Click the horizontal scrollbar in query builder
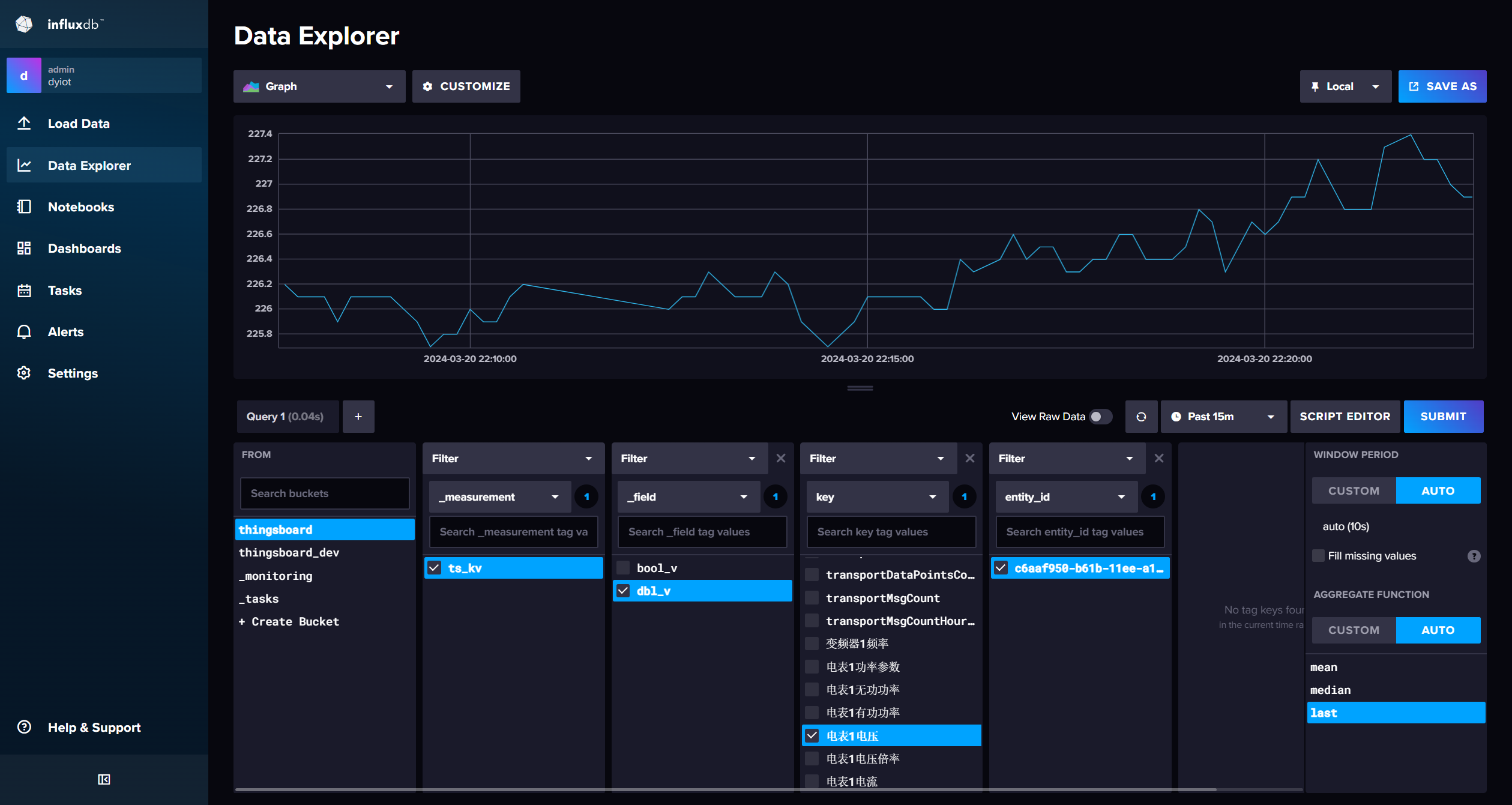This screenshot has height=805, width=1512. pos(725,789)
